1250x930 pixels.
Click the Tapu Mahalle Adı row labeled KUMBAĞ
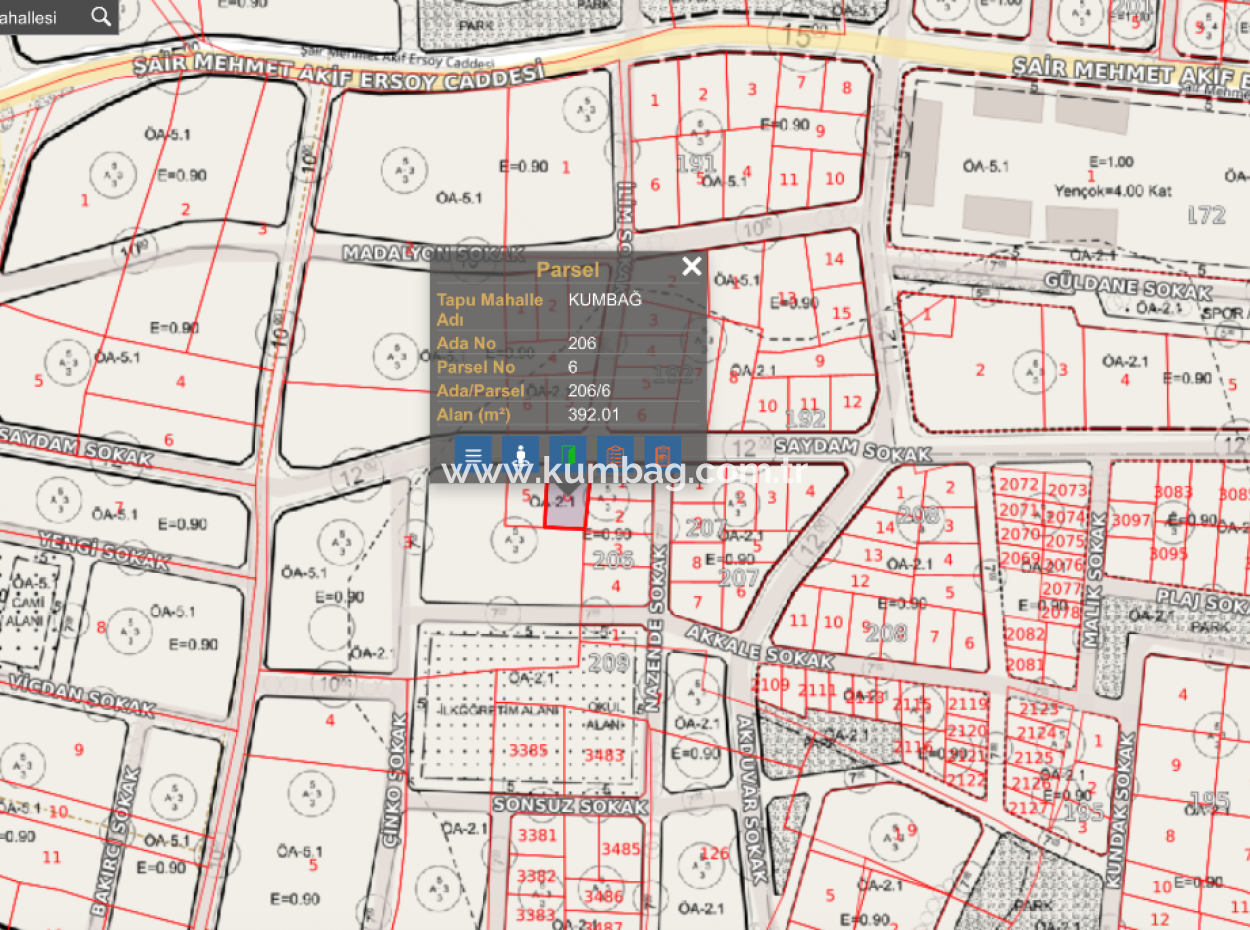click(603, 299)
